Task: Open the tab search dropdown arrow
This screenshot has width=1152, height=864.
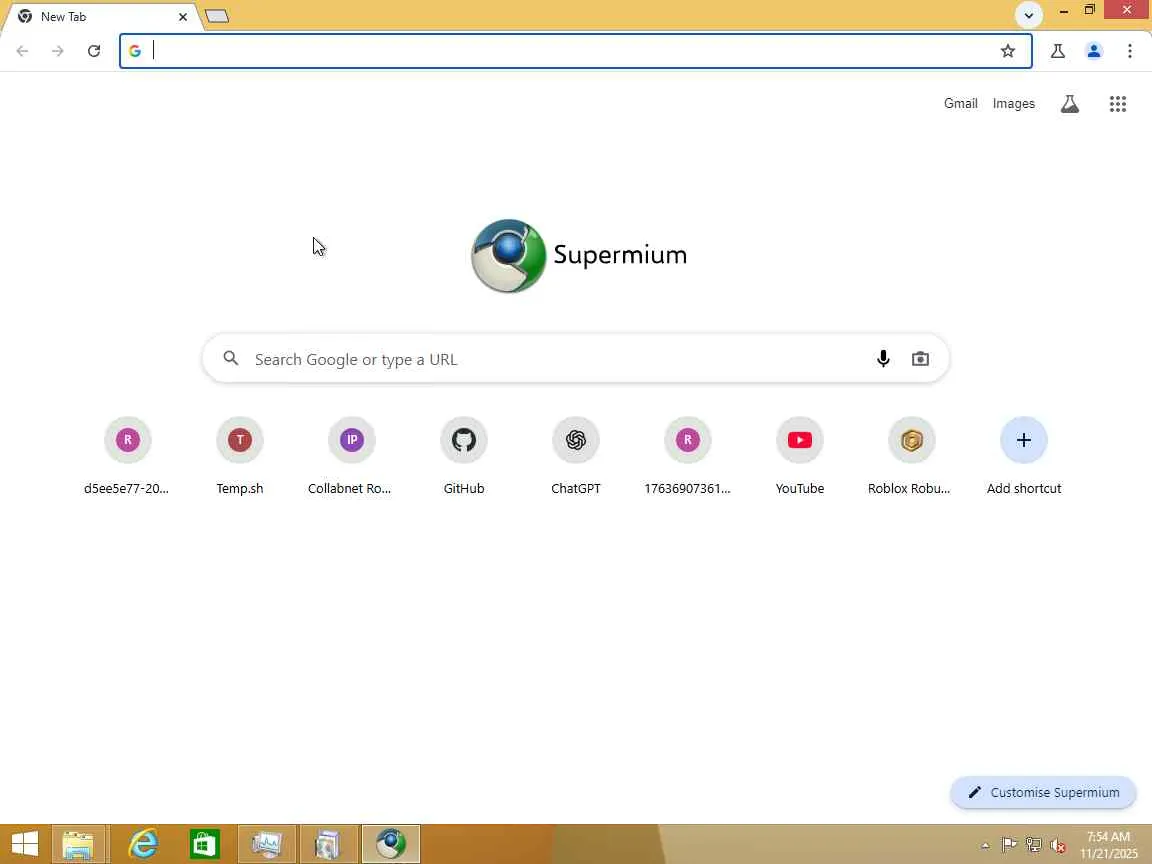Action: pyautogui.click(x=1029, y=15)
